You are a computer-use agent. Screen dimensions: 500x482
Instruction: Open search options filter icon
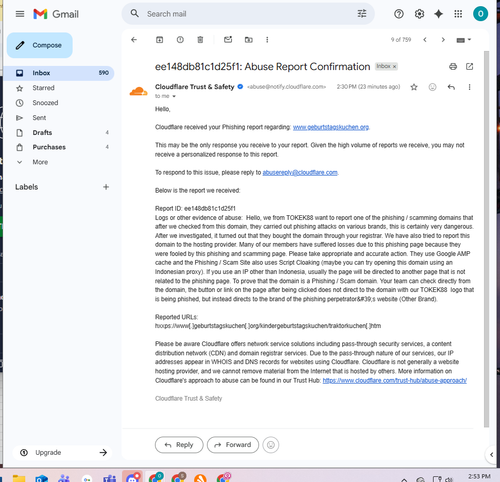(362, 14)
